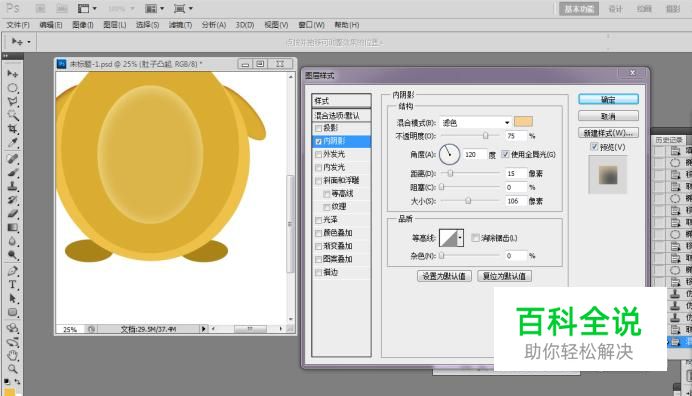Image resolution: width=692 pixels, height=396 pixels.
Task: Uncheck the 预览 preview checkbox
Action: [594, 147]
